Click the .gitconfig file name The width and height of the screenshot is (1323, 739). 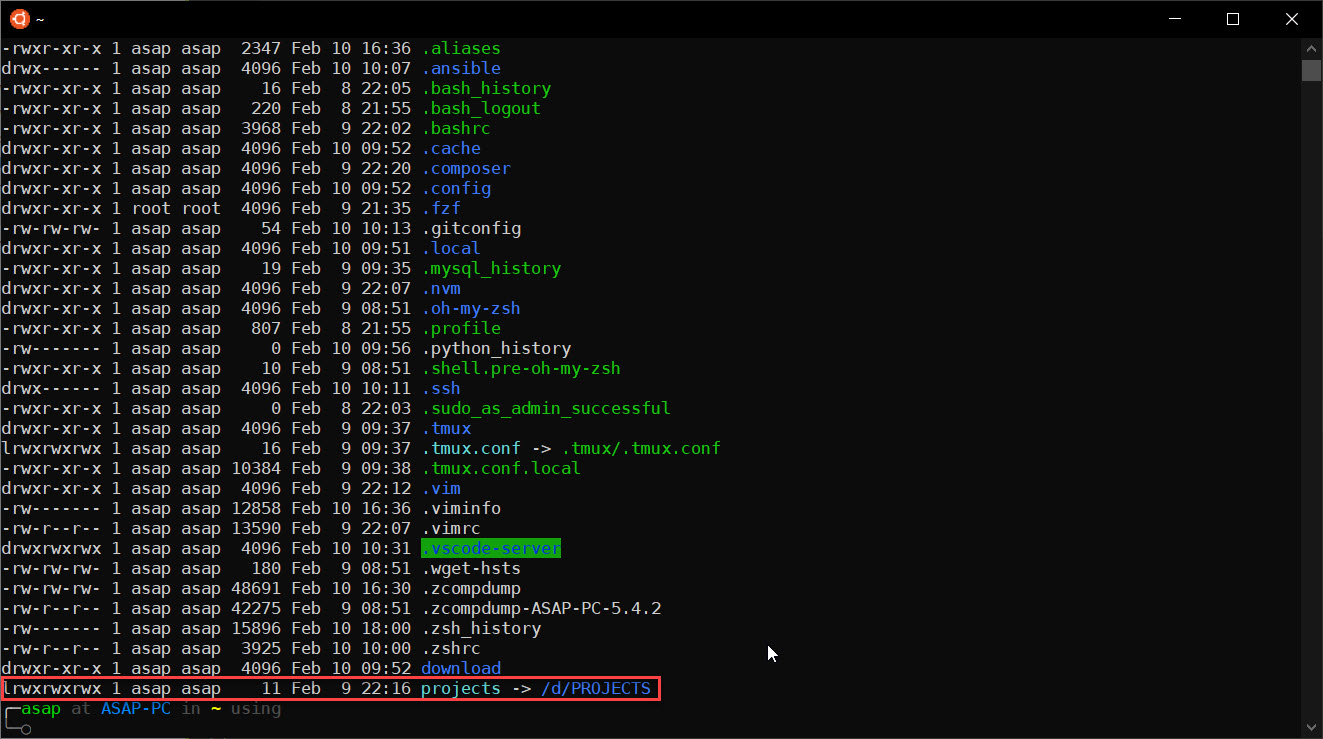pos(471,228)
